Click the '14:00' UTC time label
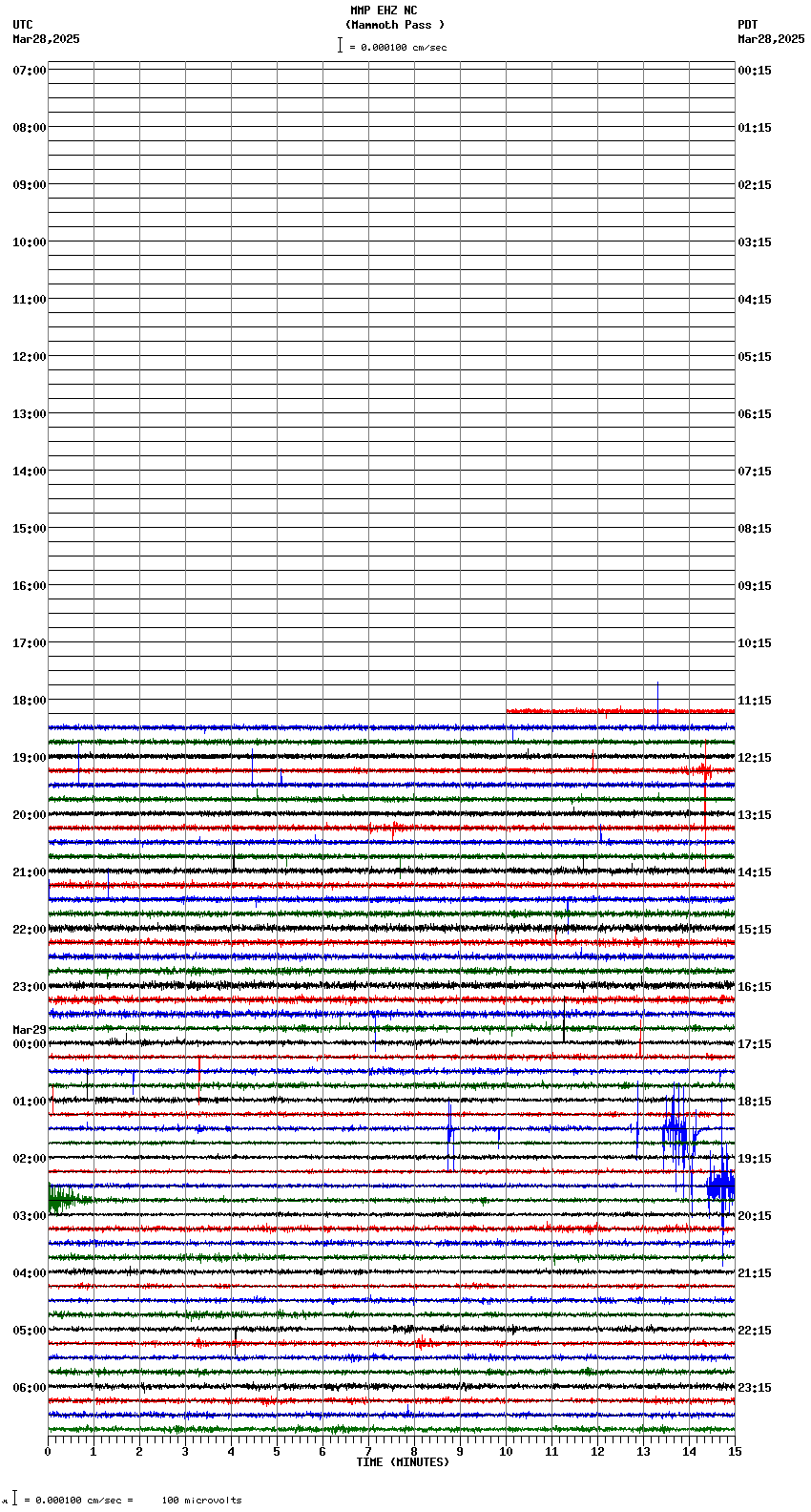Viewport: 811px width, 1512px height. [x=30, y=472]
